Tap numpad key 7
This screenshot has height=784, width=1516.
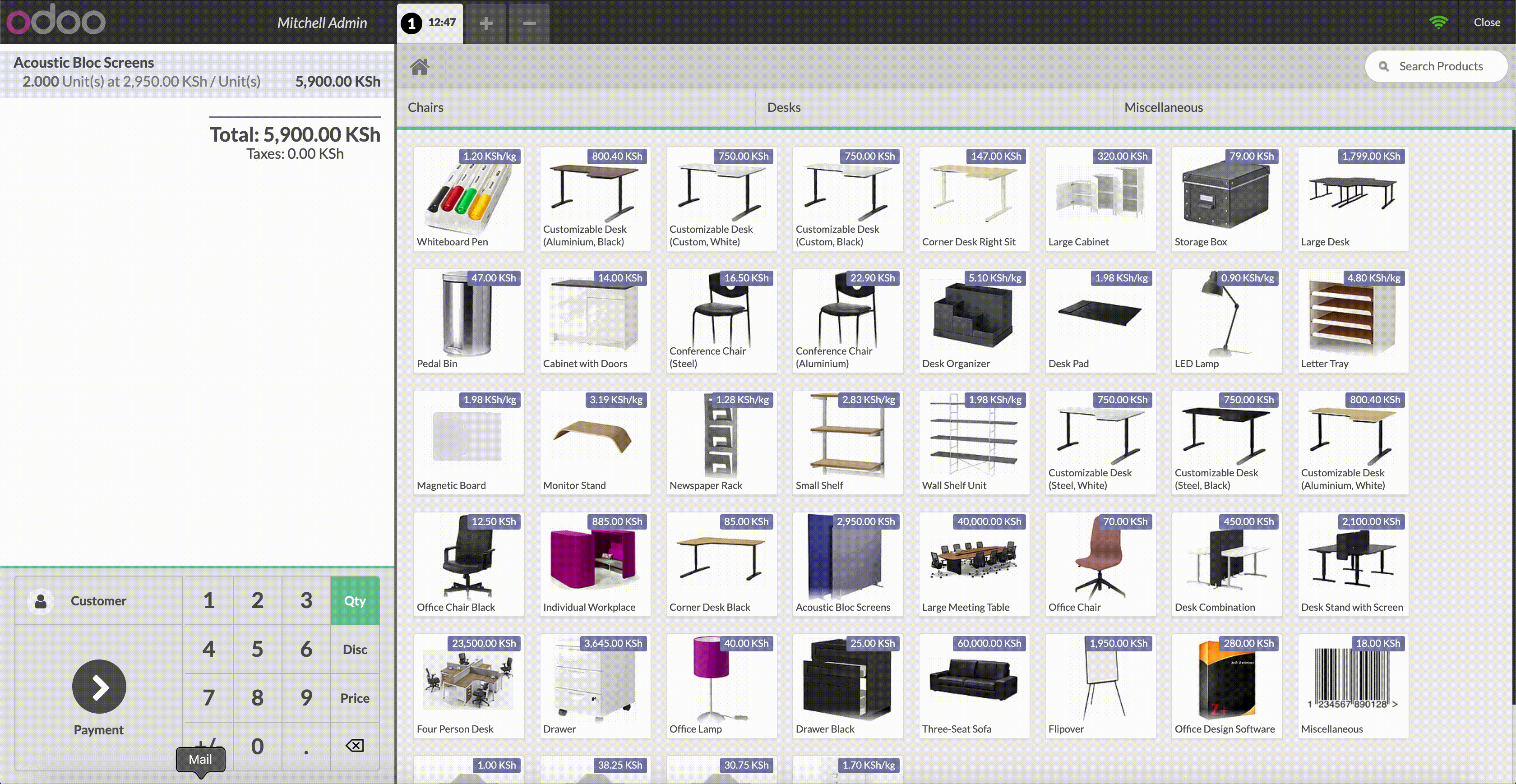pyautogui.click(x=208, y=698)
